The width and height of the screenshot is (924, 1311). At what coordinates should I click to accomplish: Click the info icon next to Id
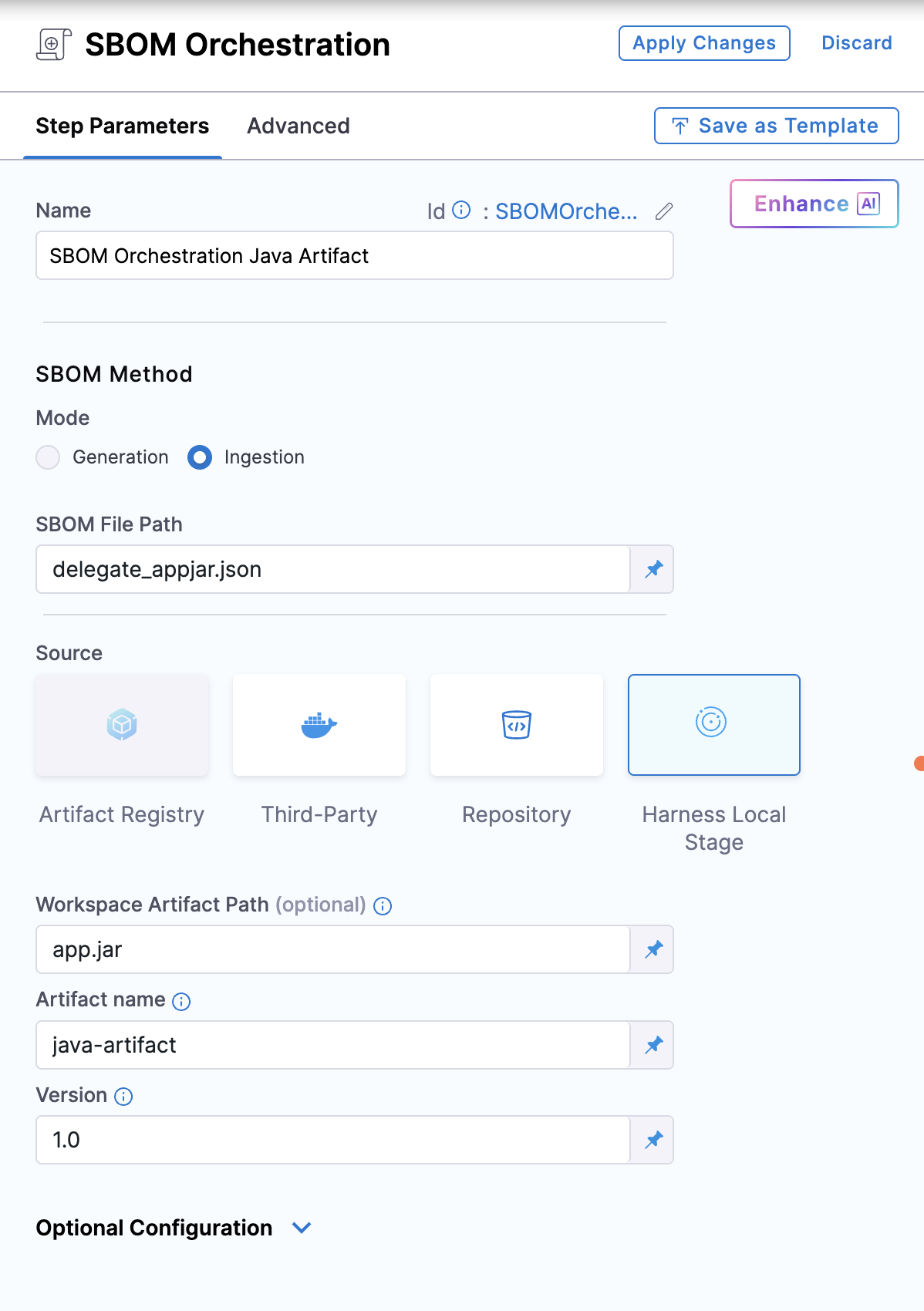coord(461,211)
